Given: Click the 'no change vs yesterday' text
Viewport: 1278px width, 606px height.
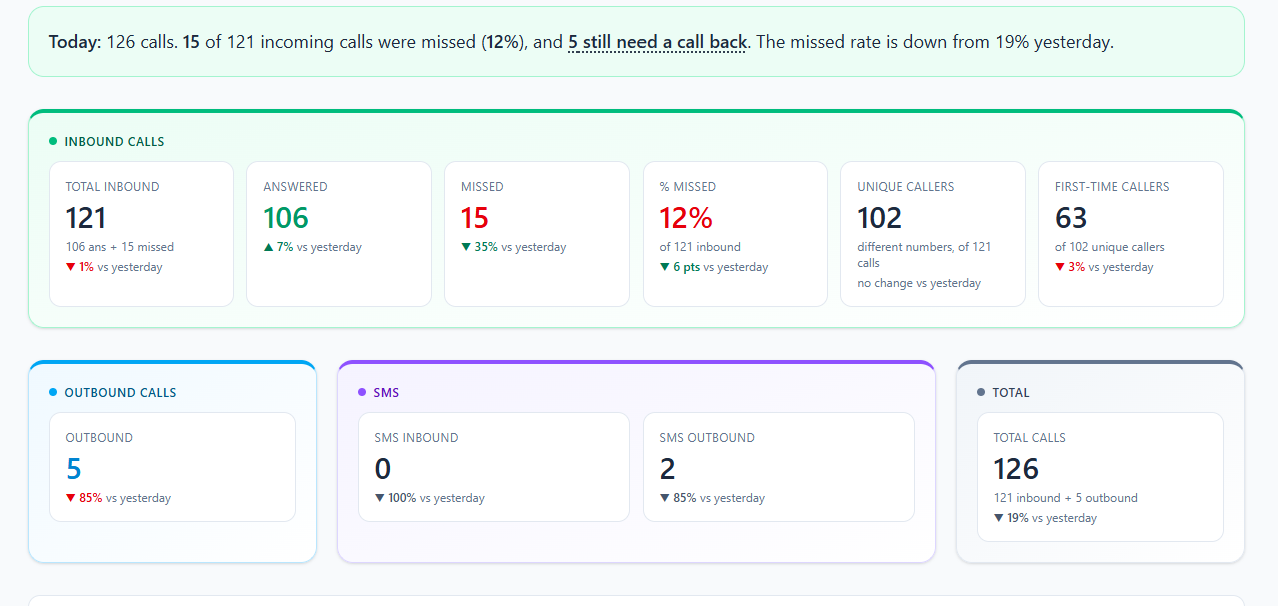Looking at the screenshot, I should pos(919,283).
